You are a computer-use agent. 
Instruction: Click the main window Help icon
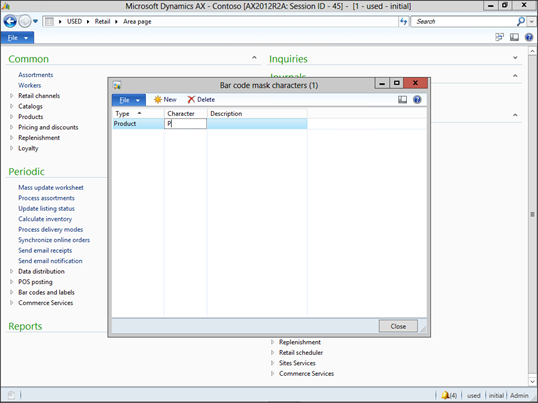(529, 37)
